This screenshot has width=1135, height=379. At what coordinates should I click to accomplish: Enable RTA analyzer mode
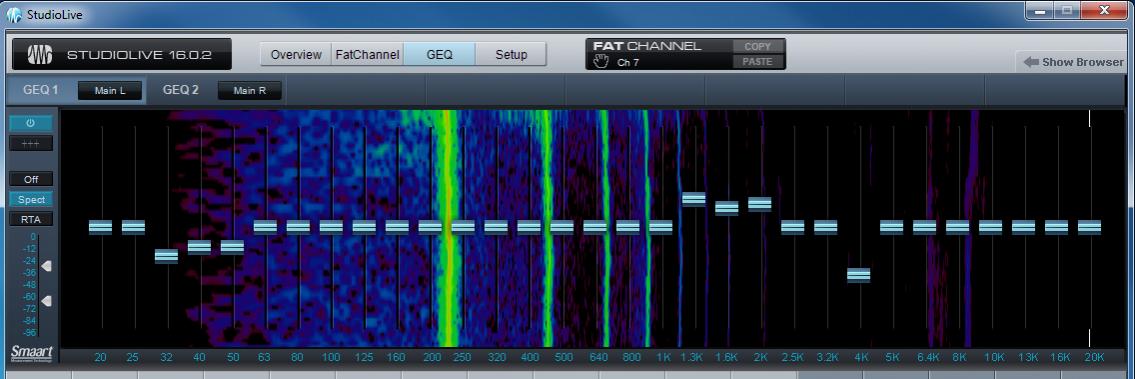30,219
